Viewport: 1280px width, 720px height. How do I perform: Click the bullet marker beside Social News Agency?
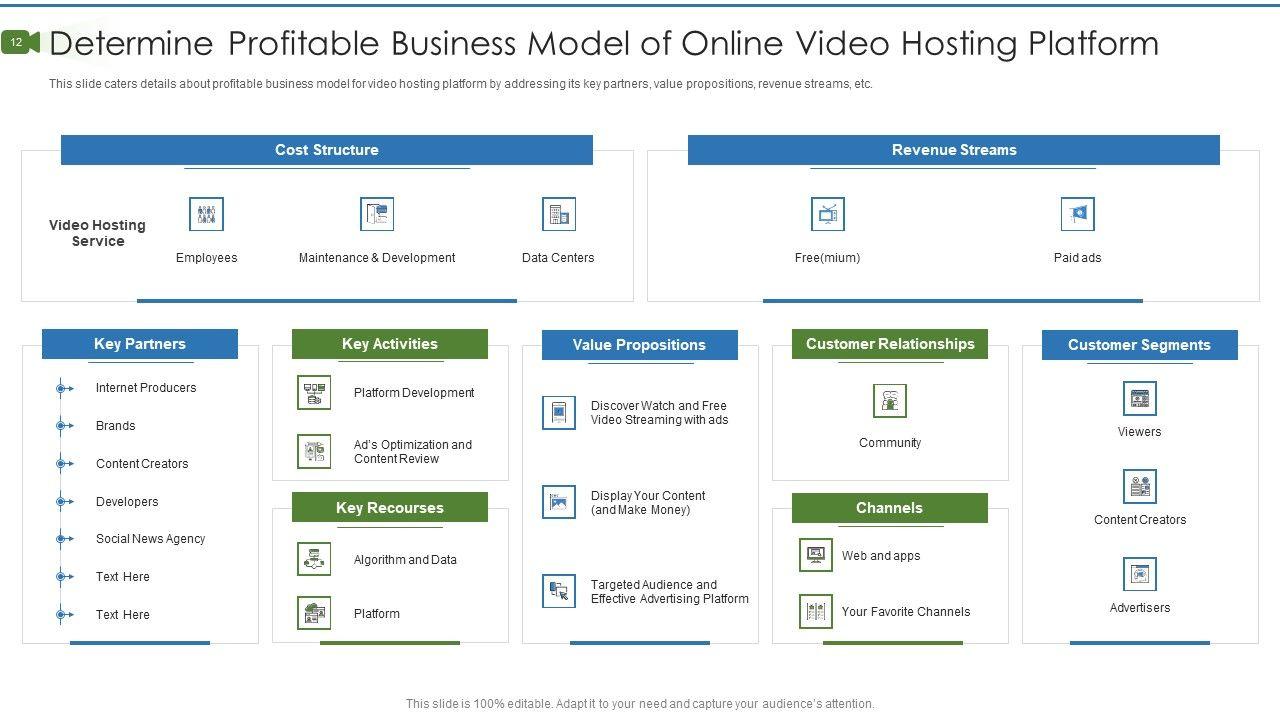click(x=64, y=539)
